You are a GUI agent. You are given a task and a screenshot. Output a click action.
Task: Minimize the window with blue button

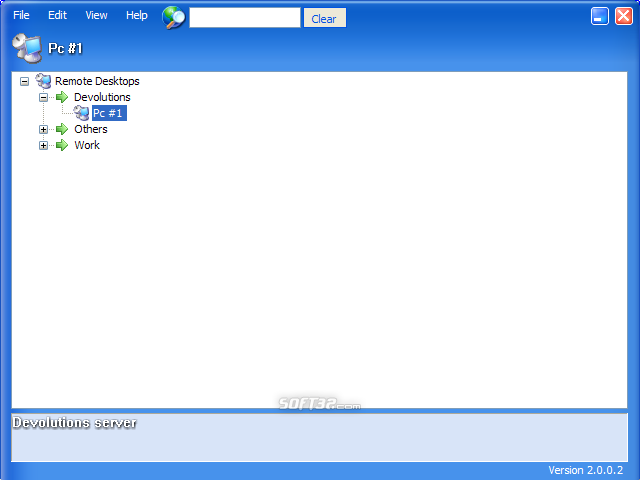600,16
